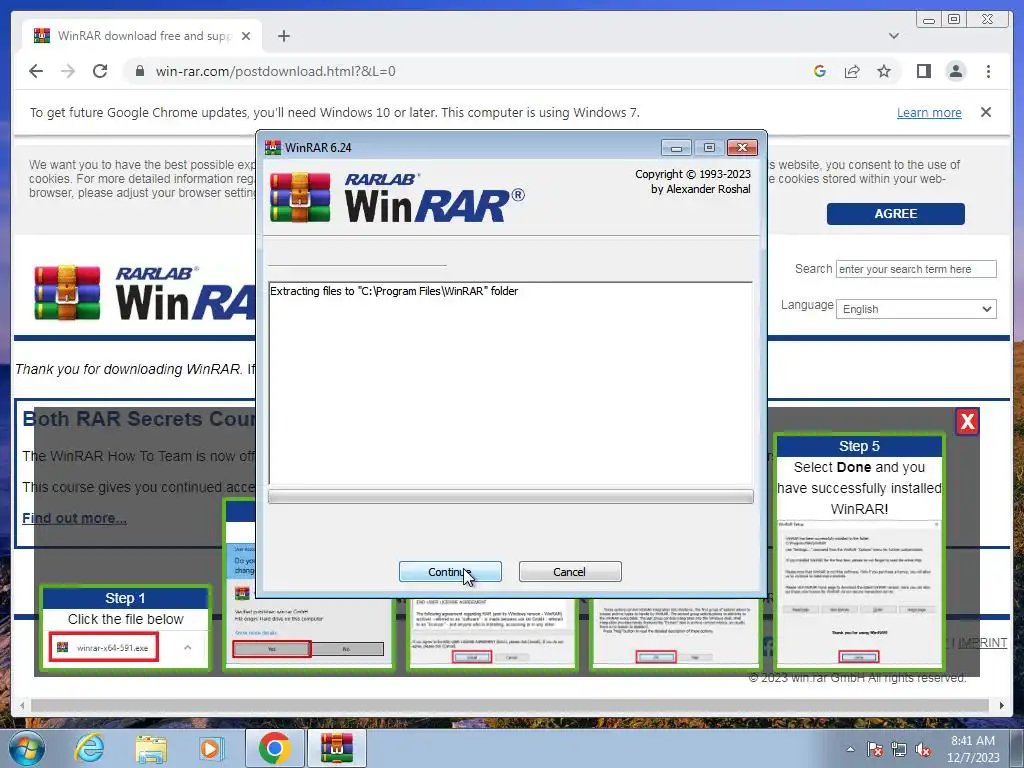Screen dimensions: 1024x768
Task: Click left arrow of horizontal scrollbar
Action: coord(23,705)
